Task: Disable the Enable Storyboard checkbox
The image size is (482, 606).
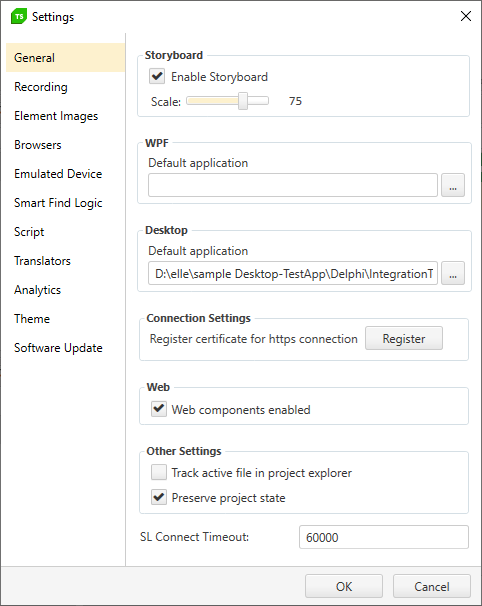Action: tap(157, 76)
